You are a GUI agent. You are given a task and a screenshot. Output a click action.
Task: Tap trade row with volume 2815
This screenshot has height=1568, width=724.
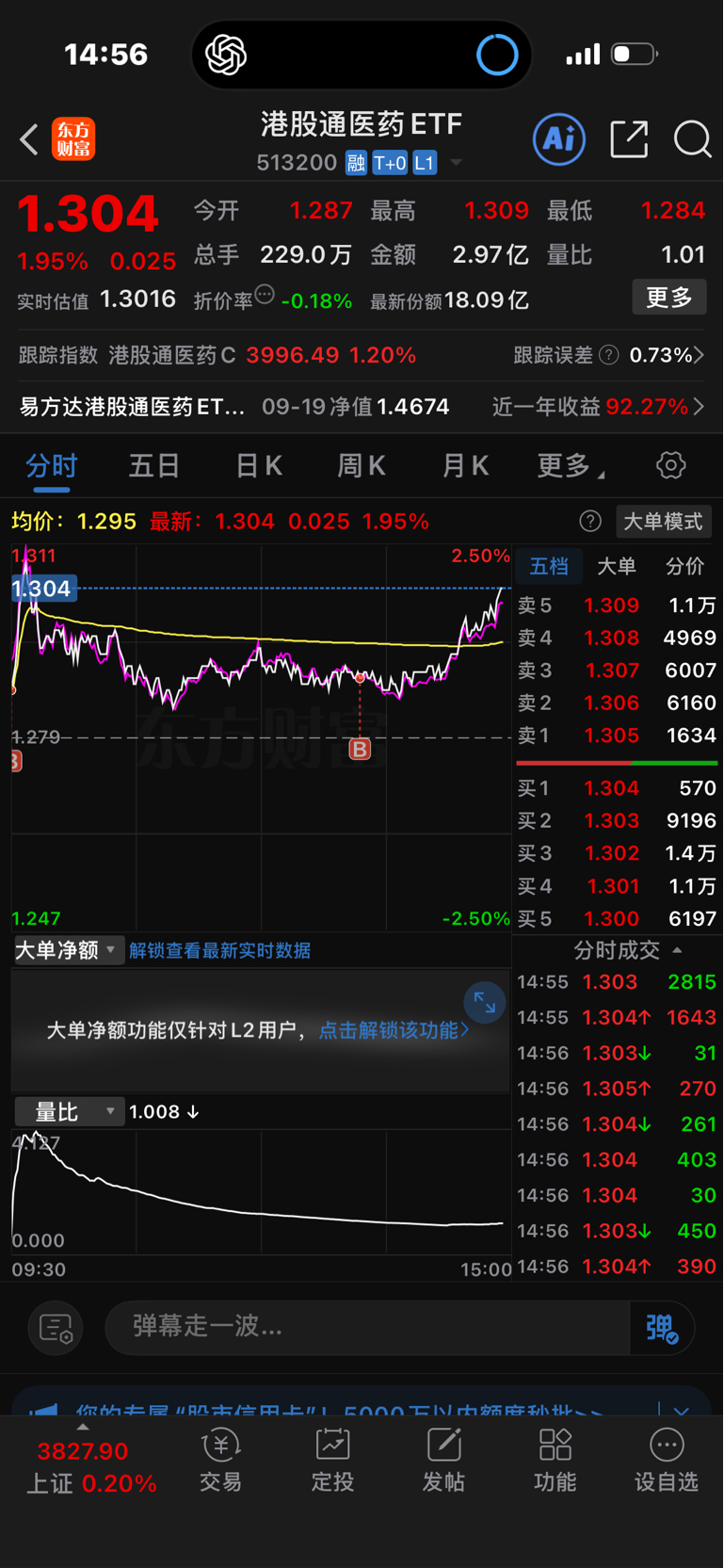[x=617, y=982]
